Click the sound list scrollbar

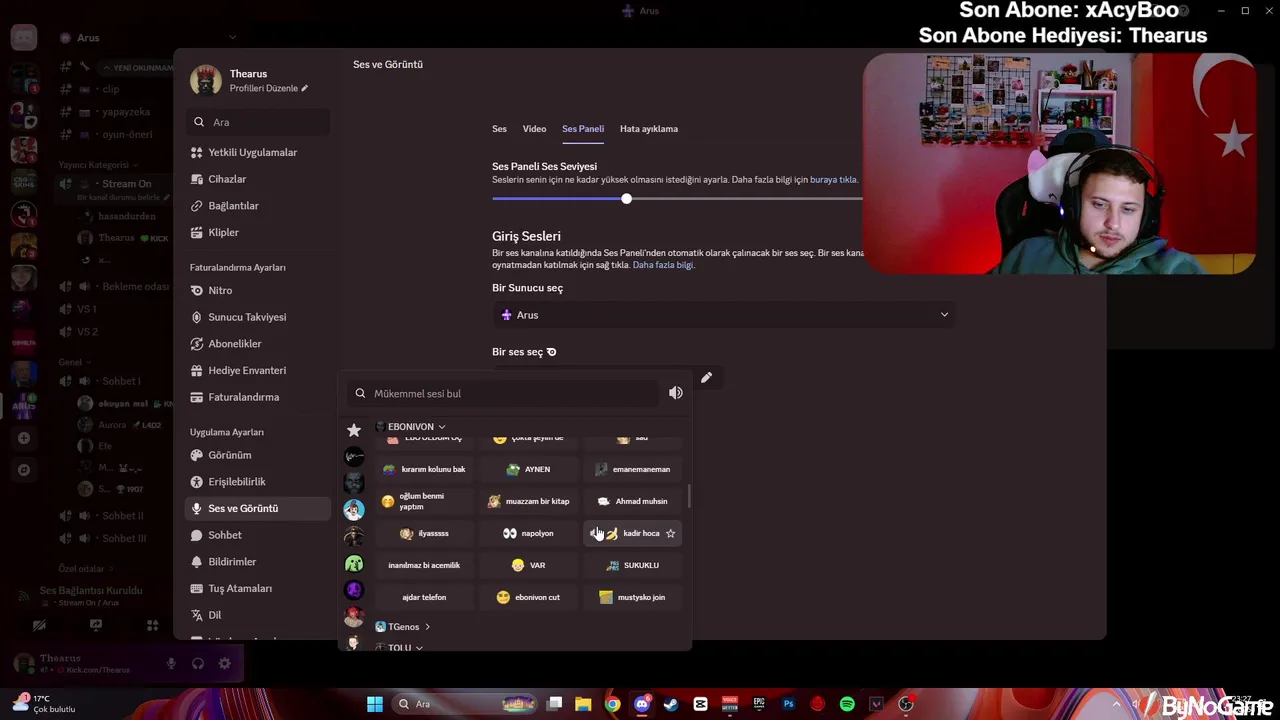coord(688,497)
